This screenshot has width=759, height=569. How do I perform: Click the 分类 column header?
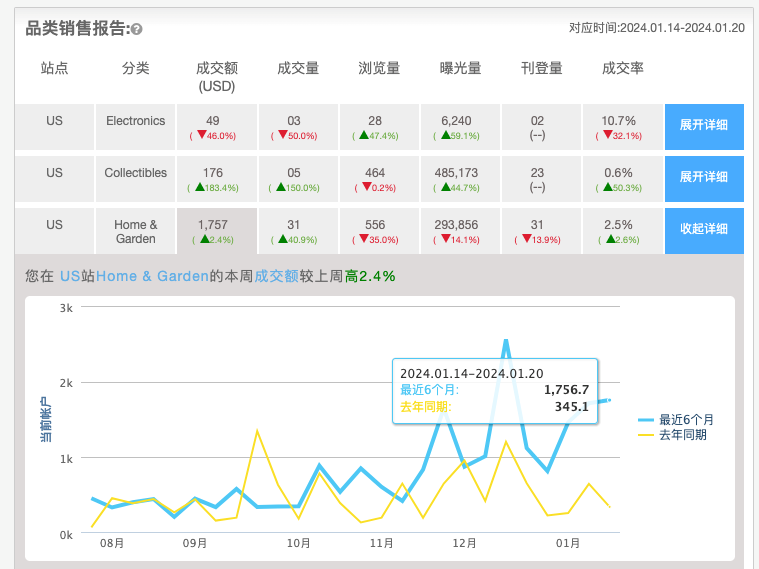point(136,68)
